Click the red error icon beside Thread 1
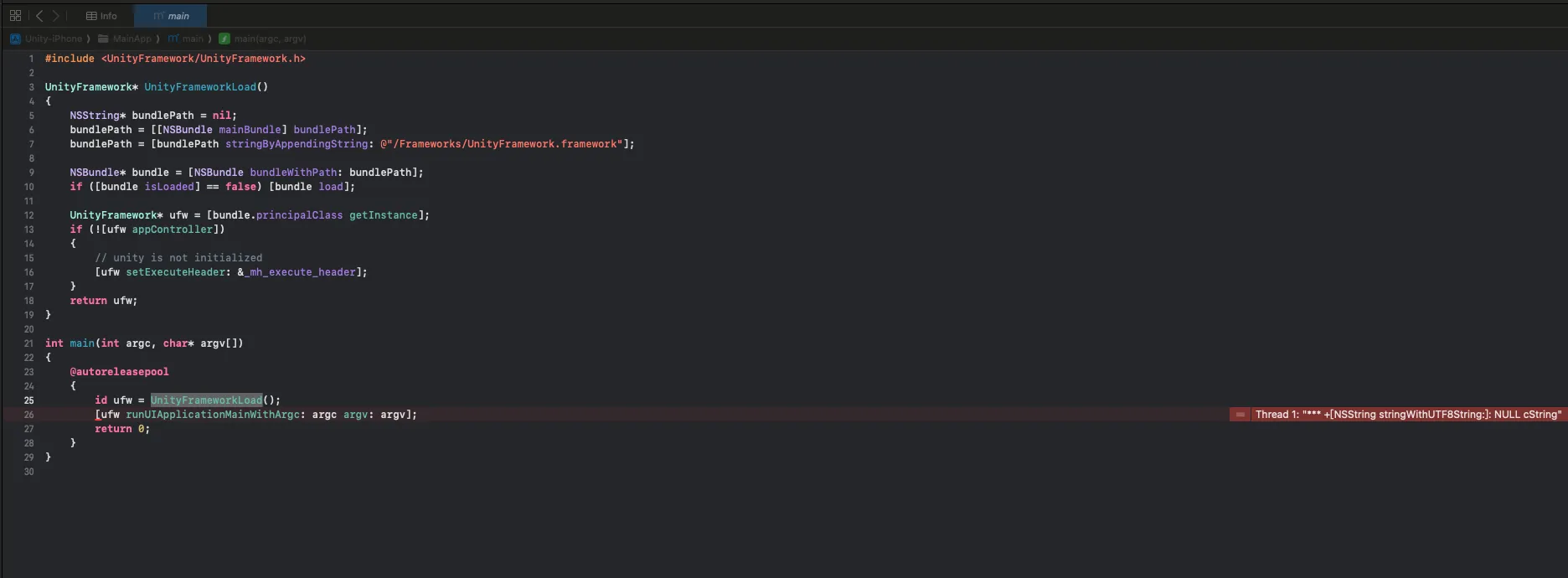This screenshot has width=1568, height=578. coord(1240,415)
